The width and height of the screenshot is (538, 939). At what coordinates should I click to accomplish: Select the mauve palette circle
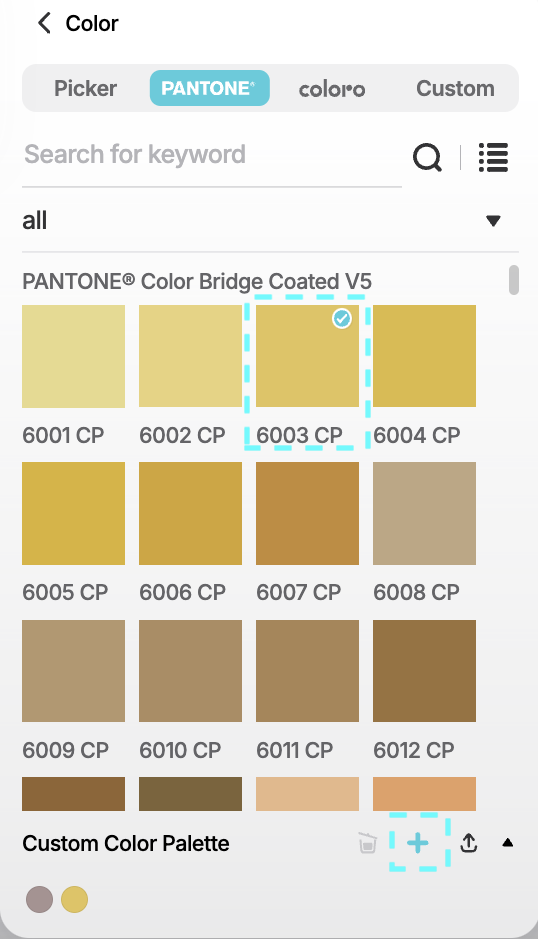pos(40,899)
